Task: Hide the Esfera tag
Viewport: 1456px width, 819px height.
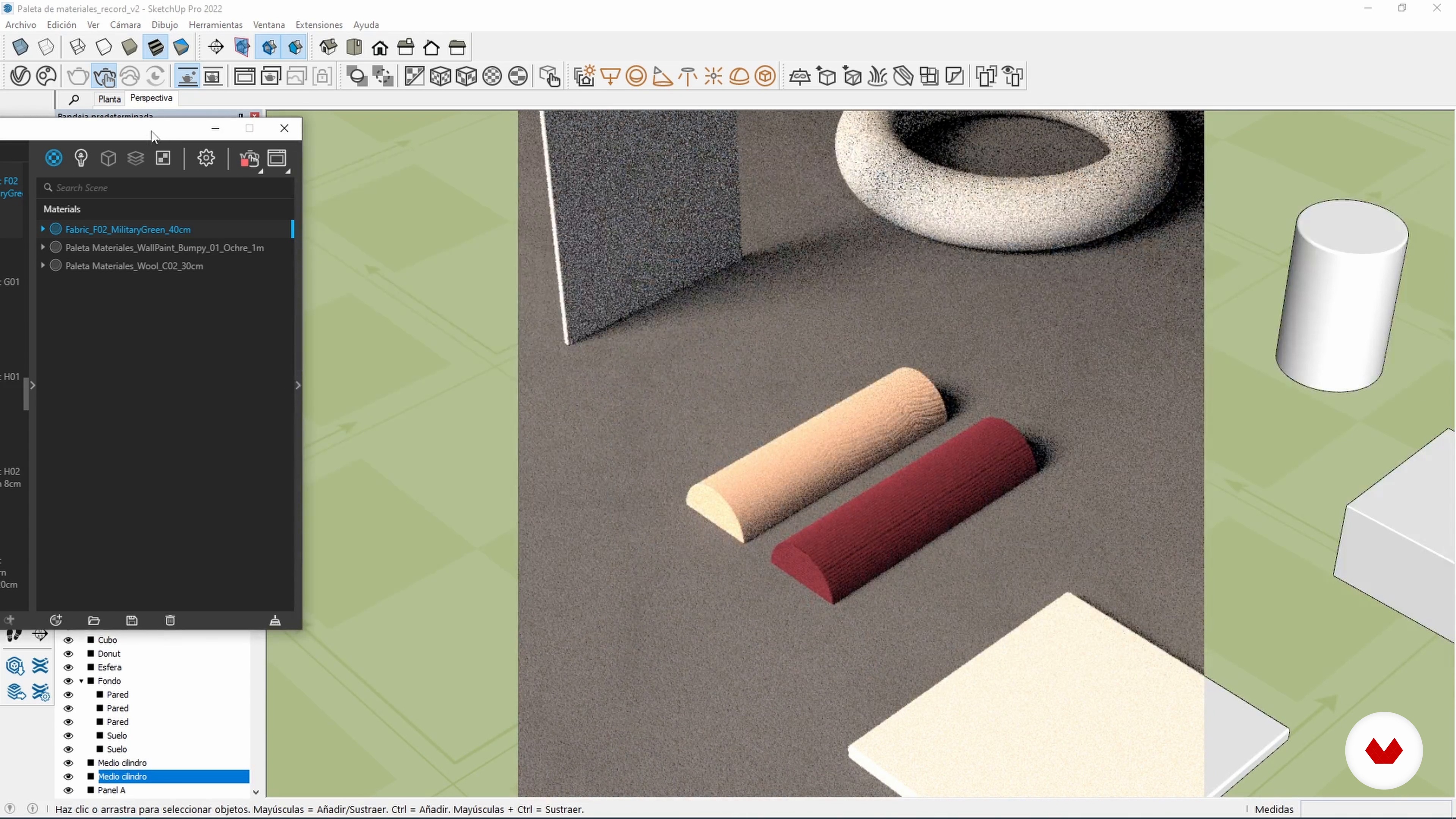Action: tap(68, 667)
